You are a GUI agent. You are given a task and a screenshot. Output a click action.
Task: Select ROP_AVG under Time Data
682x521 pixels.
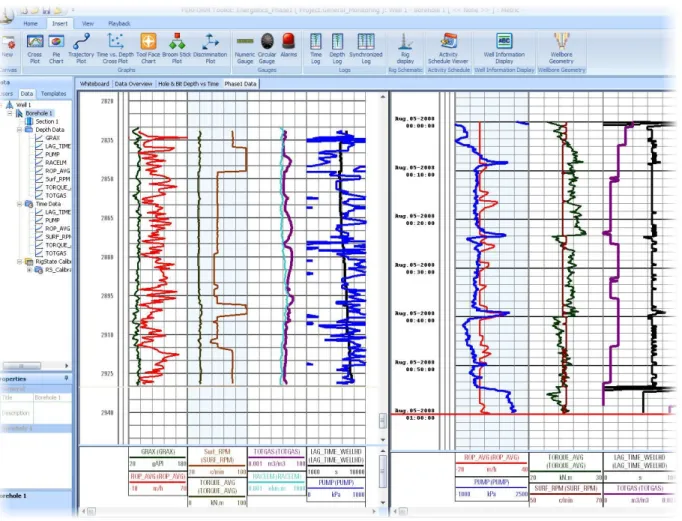(57, 228)
